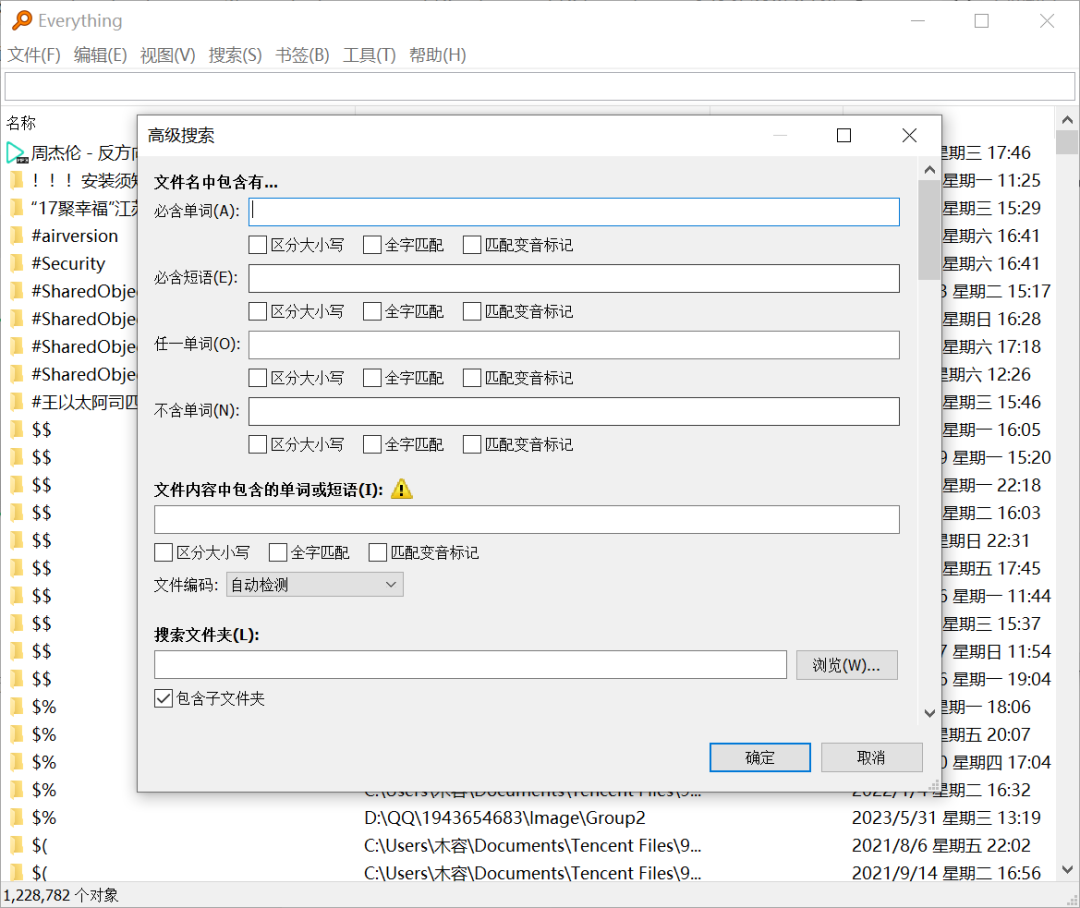Enable 区分大小写 under 必含单词
1080x908 pixels.
click(x=258, y=245)
